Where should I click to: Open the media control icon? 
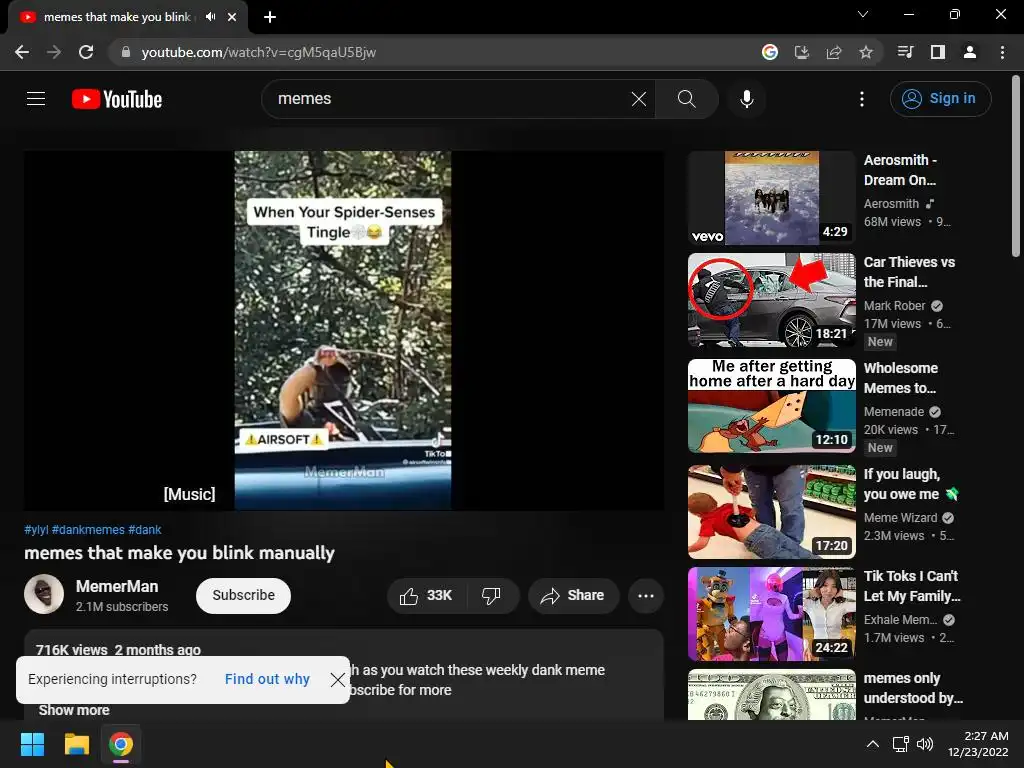[905, 52]
